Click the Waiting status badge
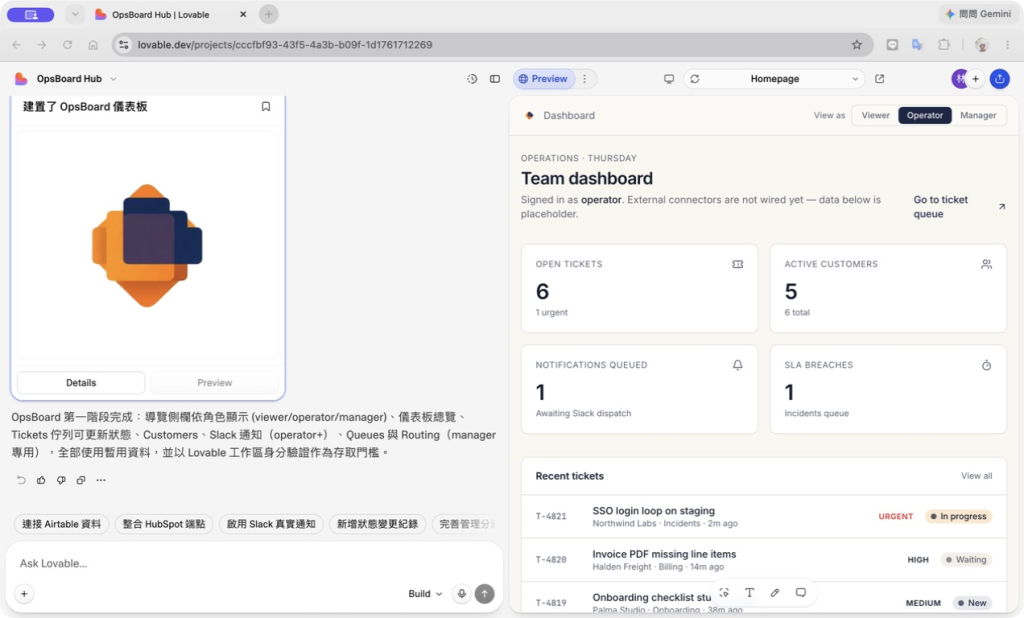 pyautogui.click(x=966, y=560)
